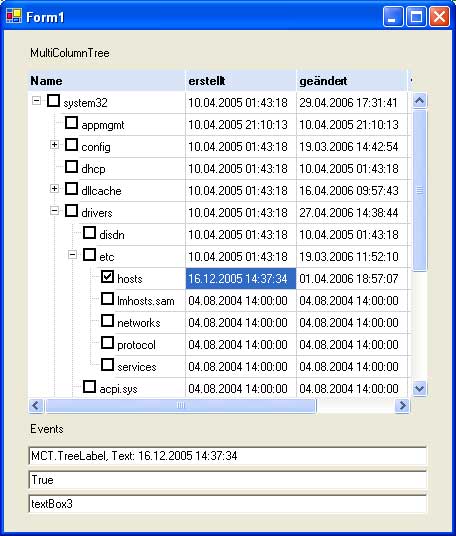
Task: Collapse the etc folder node
Action: pos(72,255)
